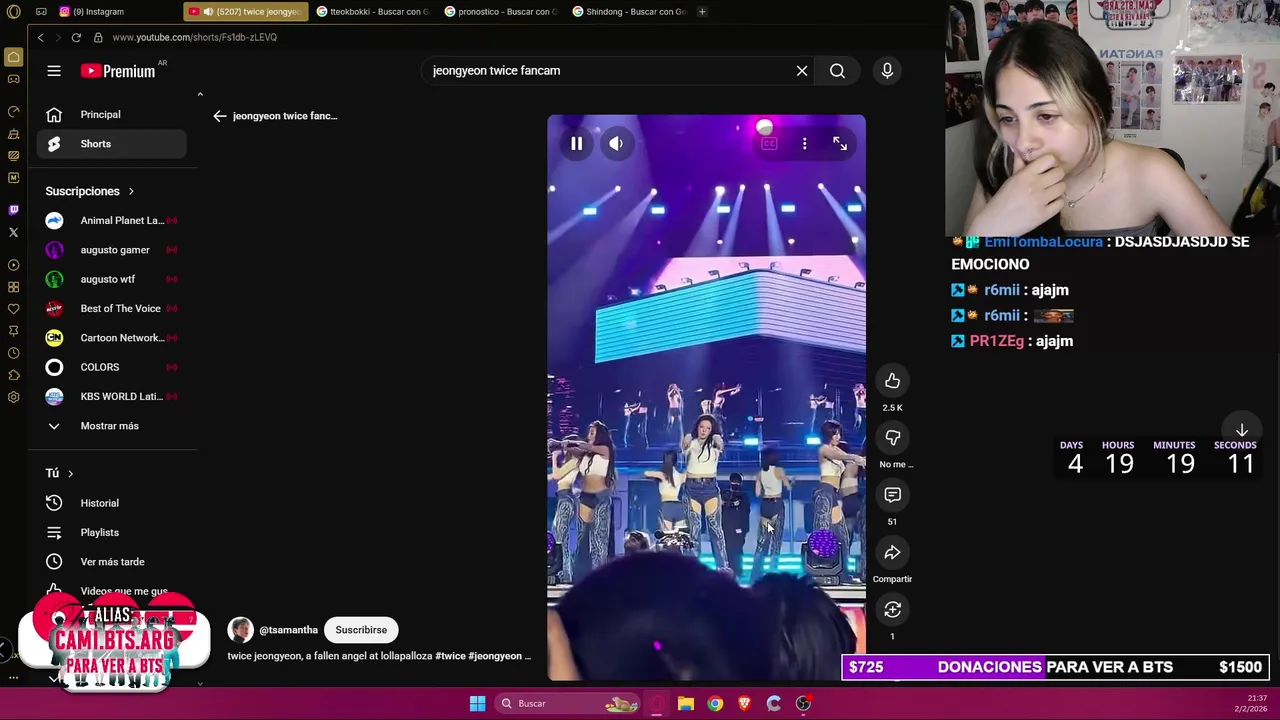Open the comments with 51 replies
The height and width of the screenshot is (720, 1280).
pyautogui.click(x=892, y=495)
